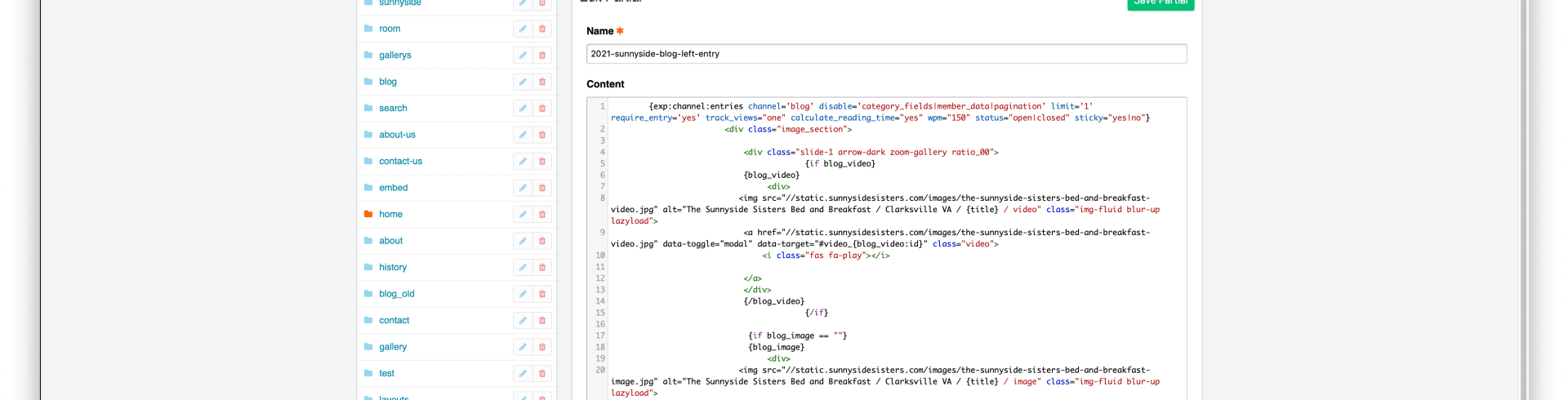The width and height of the screenshot is (1568, 400).
Task: Edit the contact template group
Action: pyautogui.click(x=523, y=321)
